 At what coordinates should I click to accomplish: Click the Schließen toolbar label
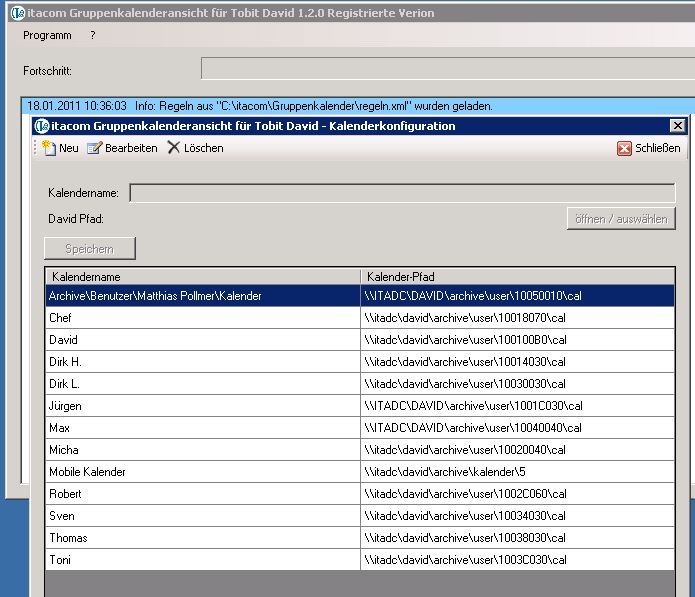click(657, 148)
